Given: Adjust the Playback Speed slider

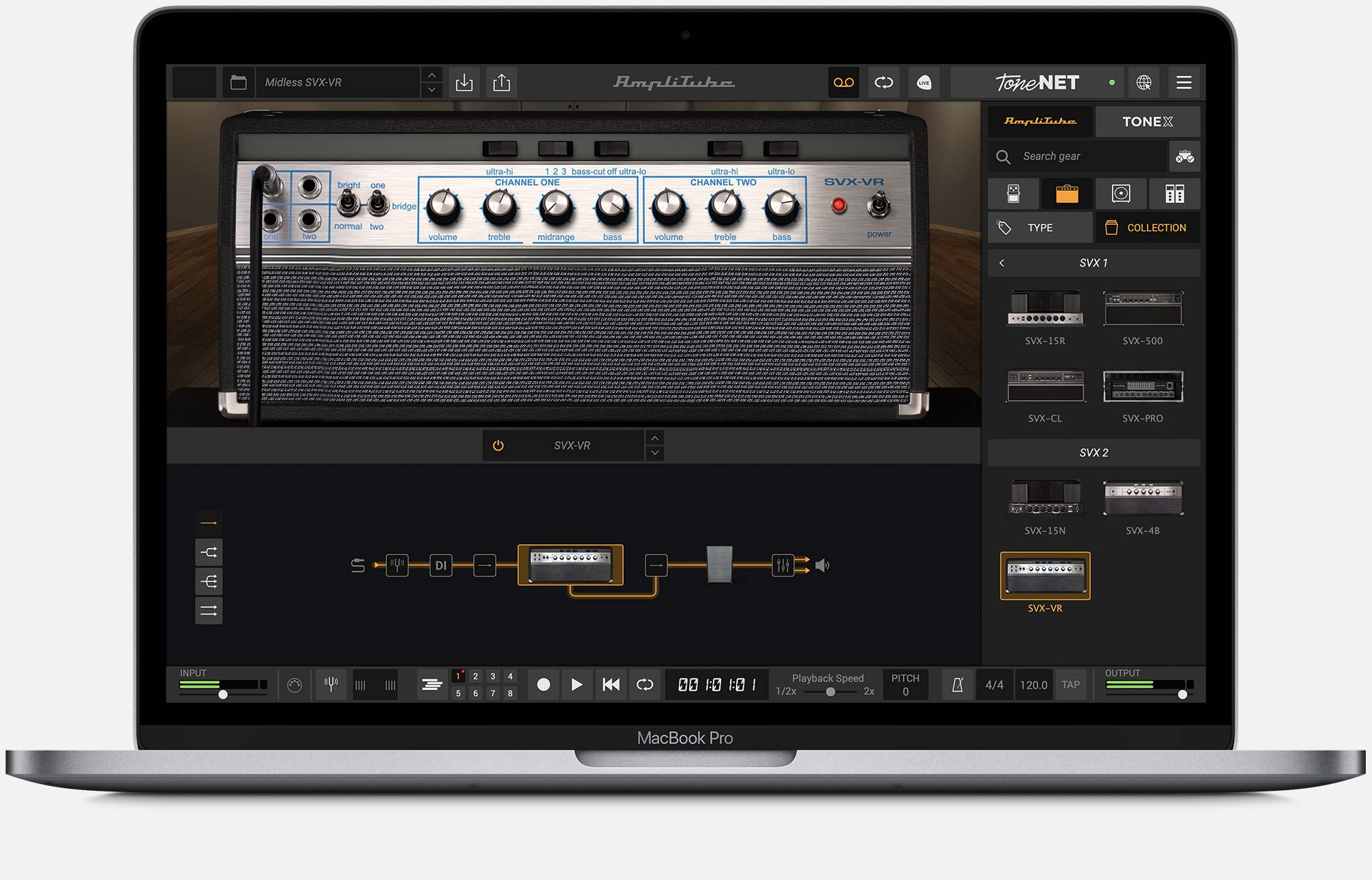Looking at the screenshot, I should (x=830, y=691).
